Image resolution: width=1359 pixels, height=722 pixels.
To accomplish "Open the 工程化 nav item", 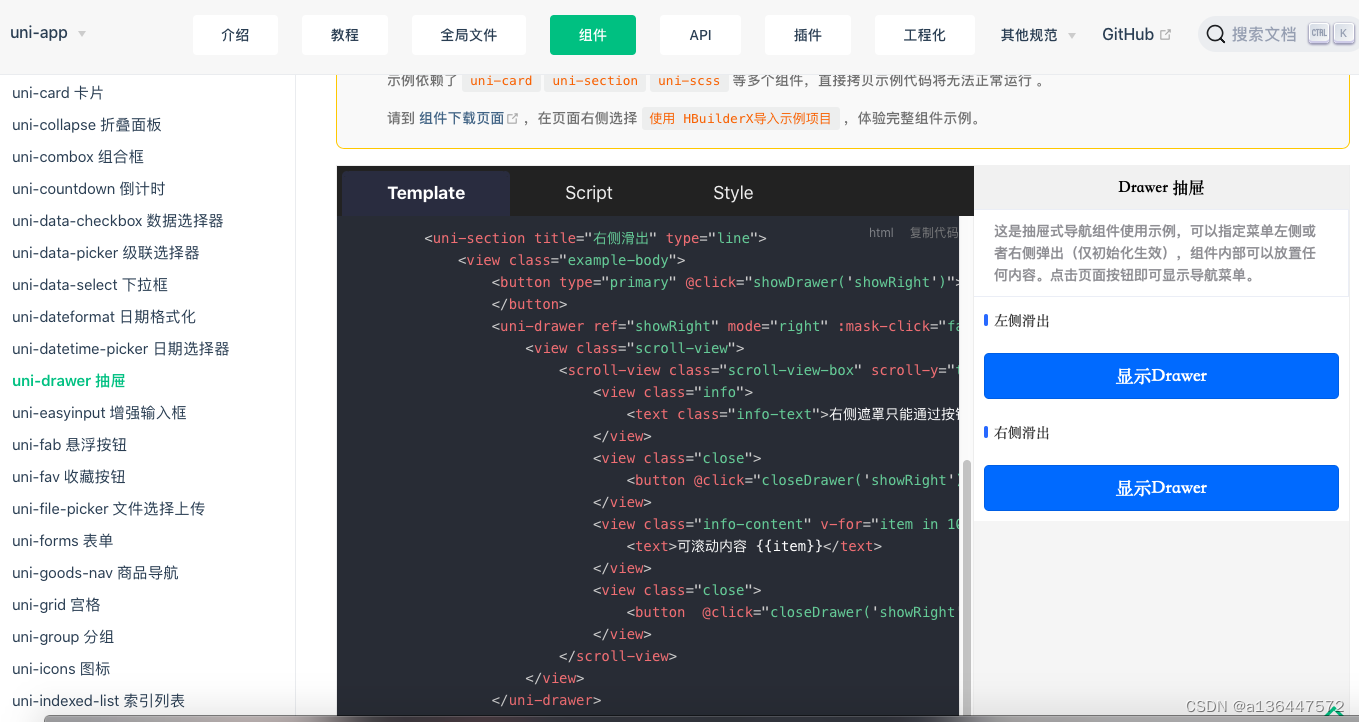I will (925, 35).
